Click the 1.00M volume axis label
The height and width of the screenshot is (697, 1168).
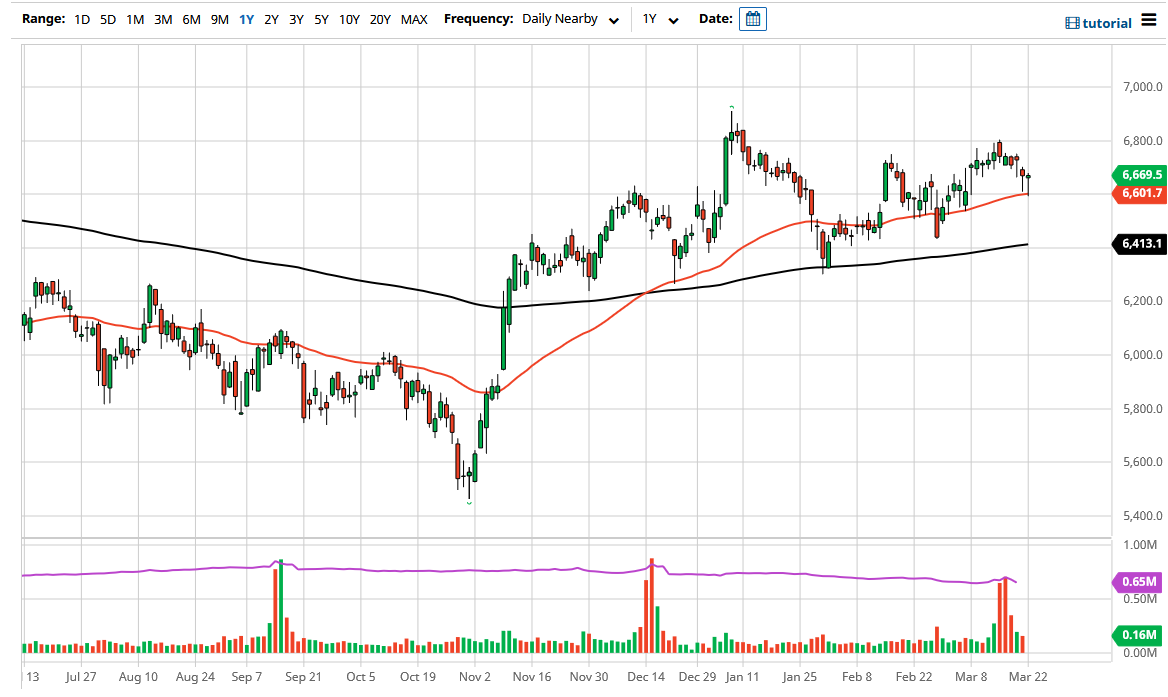coord(1140,545)
